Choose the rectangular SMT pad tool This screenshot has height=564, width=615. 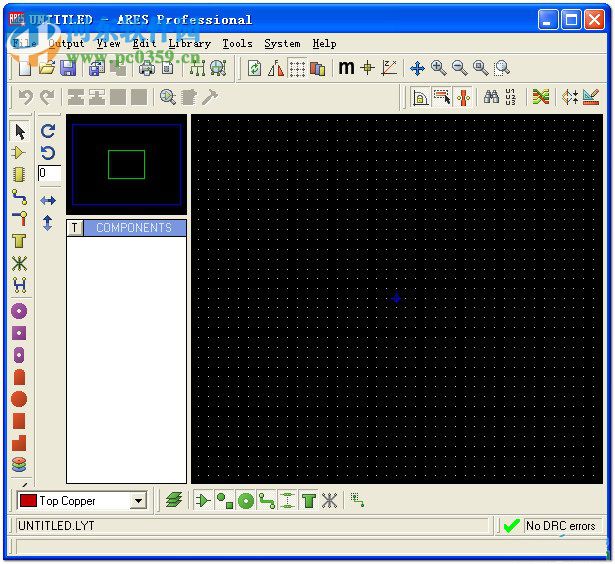(19, 421)
